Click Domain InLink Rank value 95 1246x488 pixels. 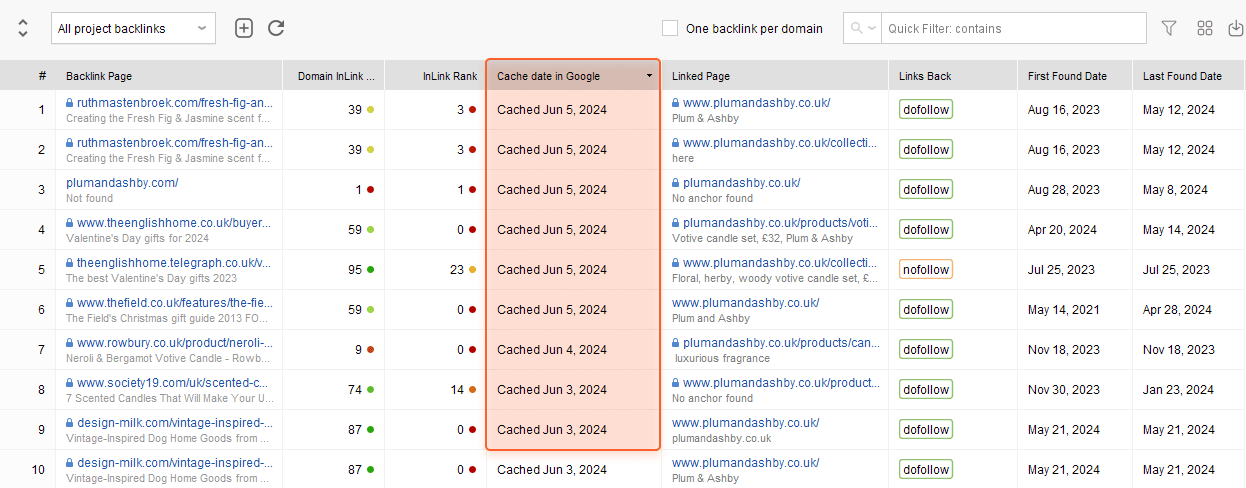coord(355,269)
